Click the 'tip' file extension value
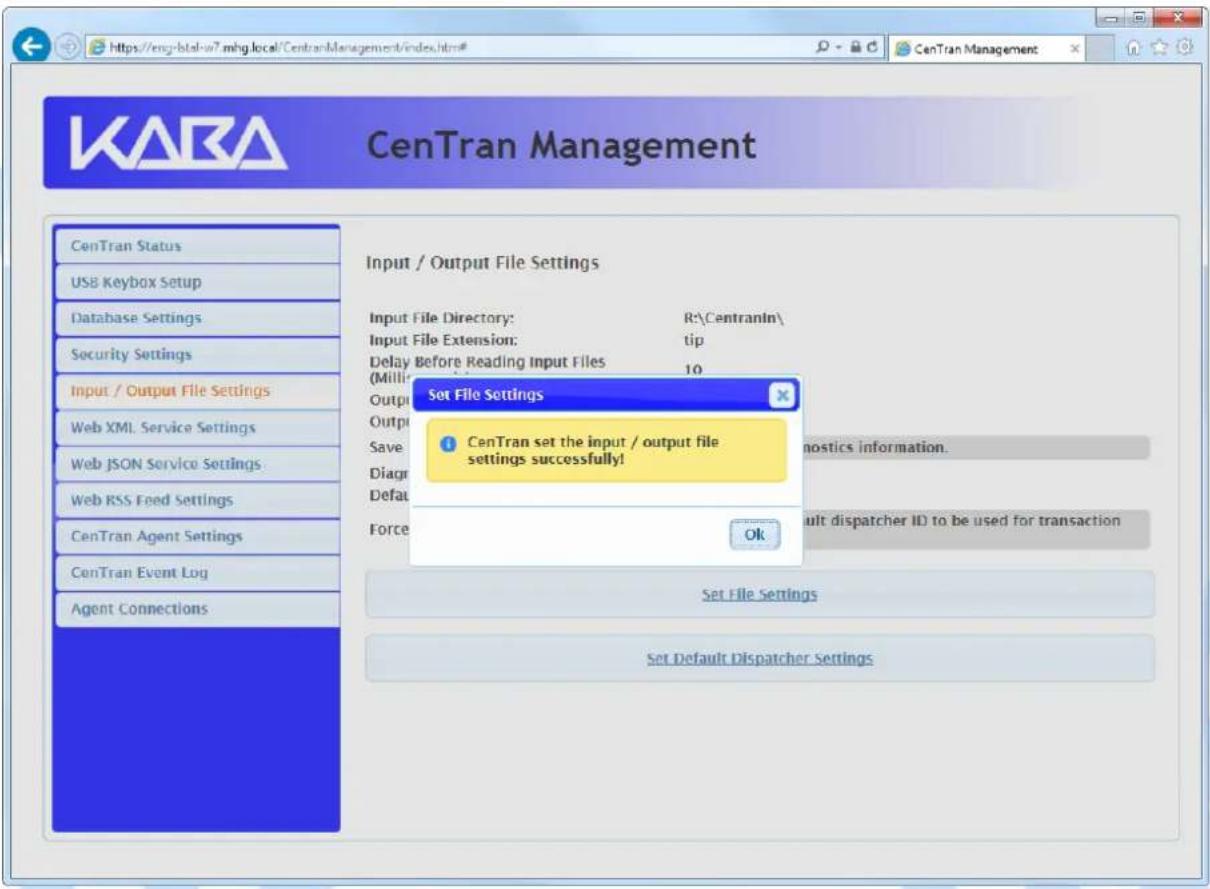This screenshot has height=889, width=1210. pos(694,340)
